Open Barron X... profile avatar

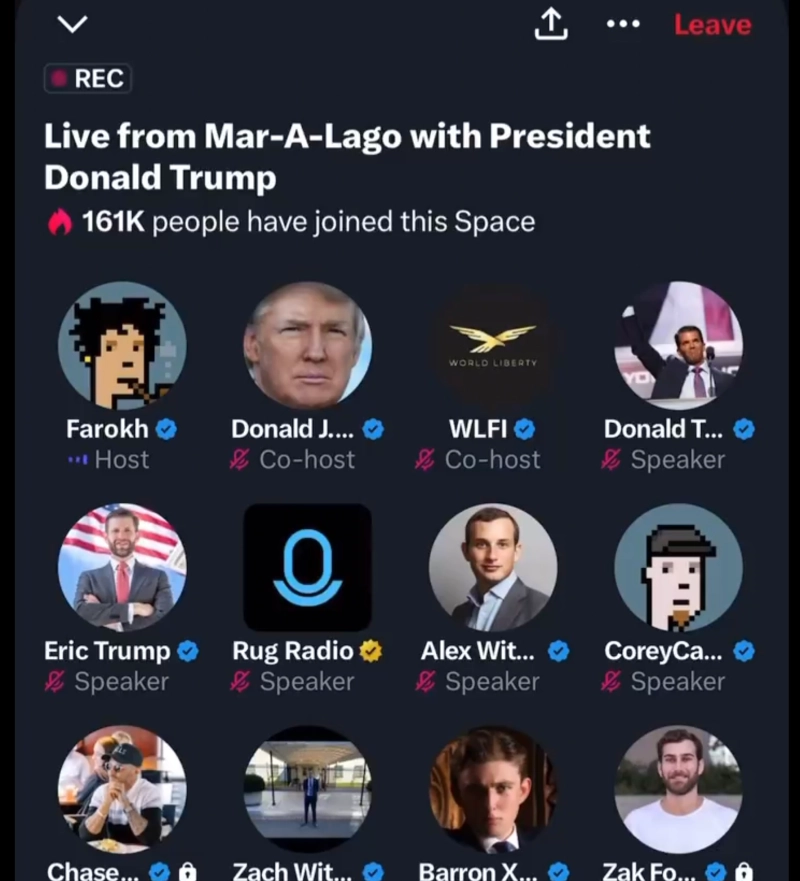(492, 789)
